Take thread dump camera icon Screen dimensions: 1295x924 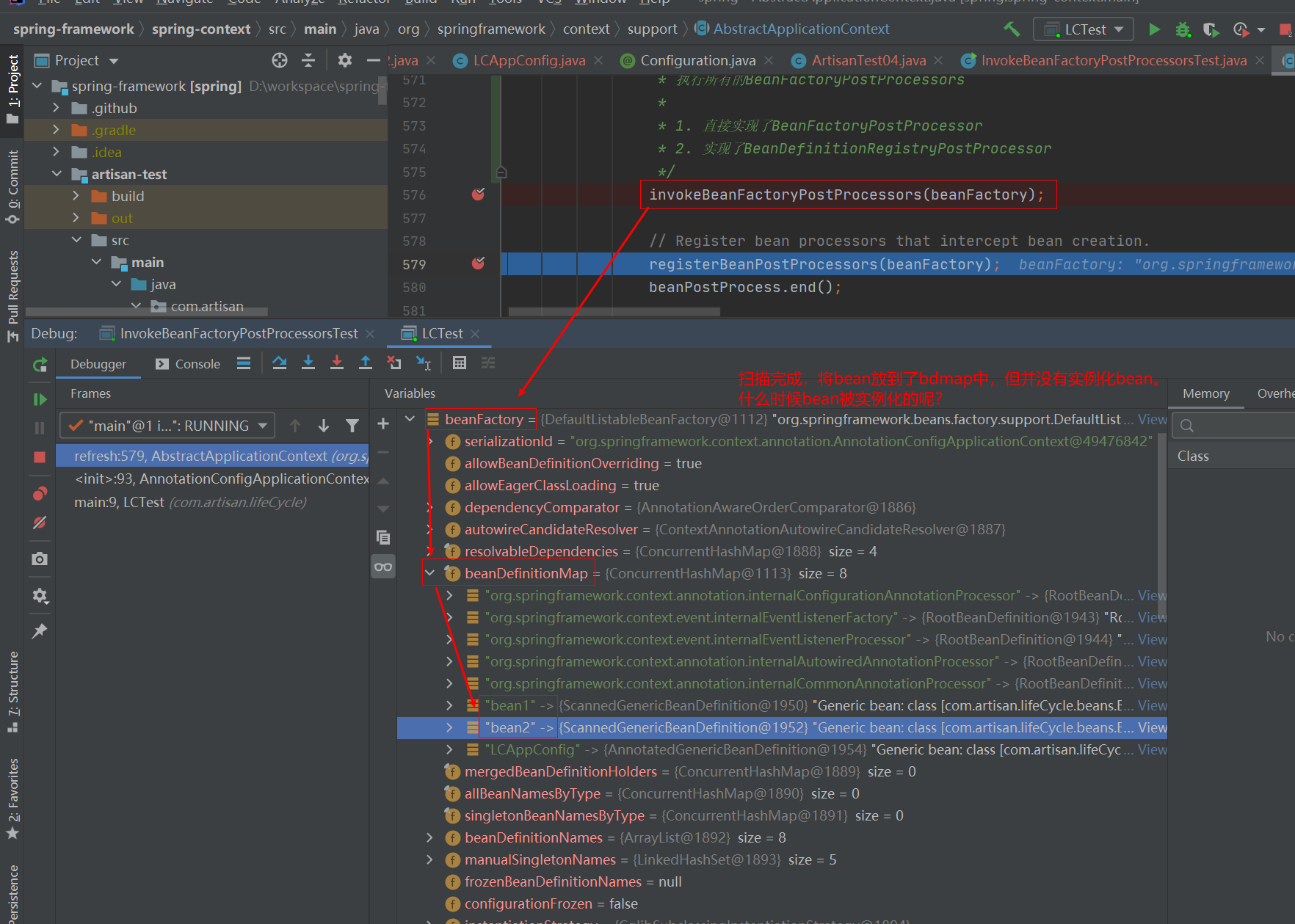pyautogui.click(x=40, y=559)
